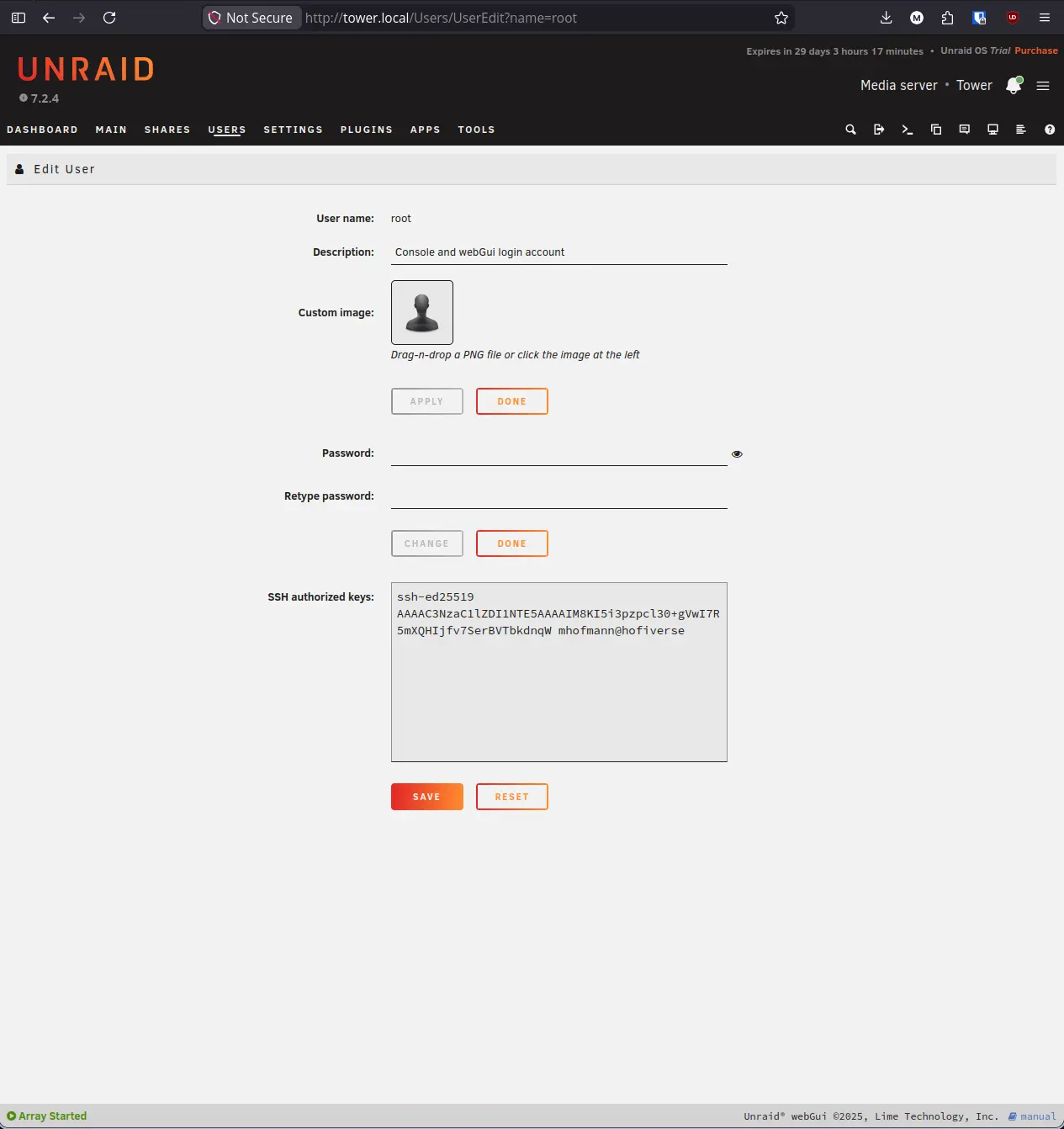Open the Unraid search magnifier icon

coord(850,130)
